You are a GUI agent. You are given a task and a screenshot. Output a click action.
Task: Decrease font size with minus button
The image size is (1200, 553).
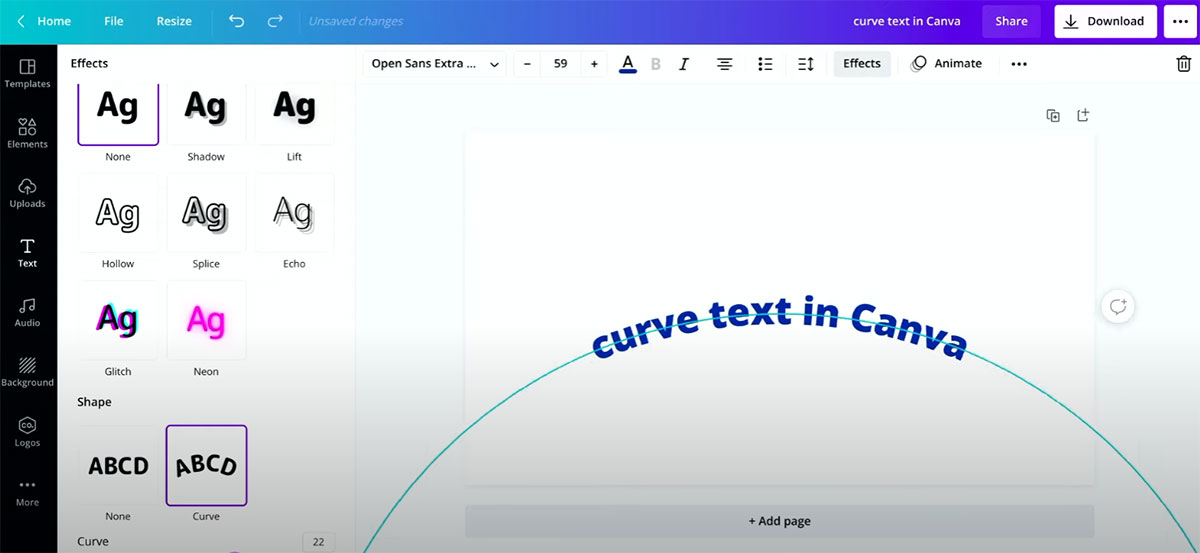click(x=527, y=64)
